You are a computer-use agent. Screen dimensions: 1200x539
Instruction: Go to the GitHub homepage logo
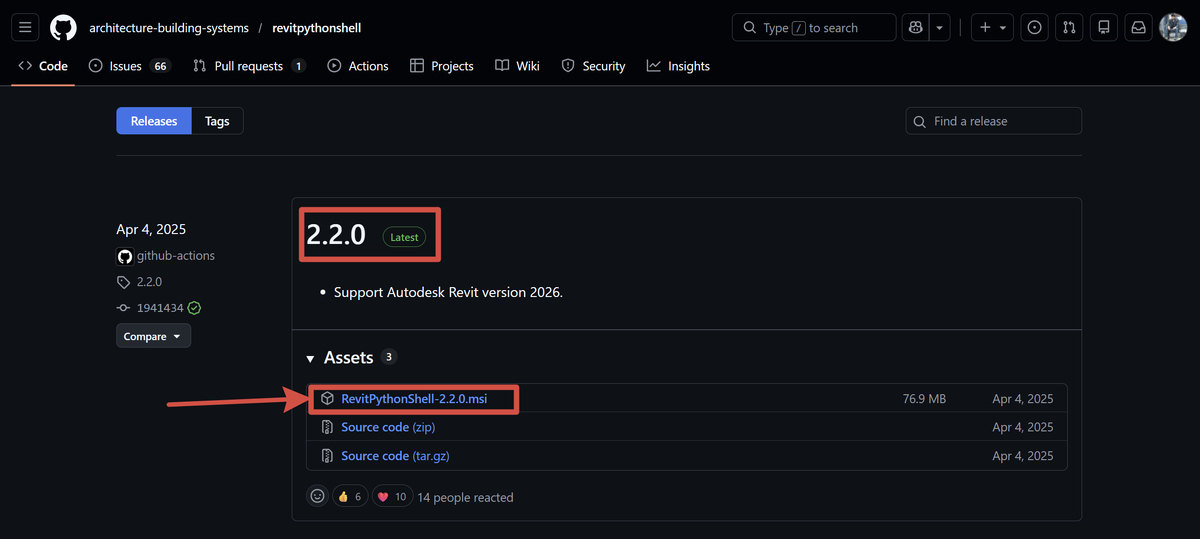63,28
